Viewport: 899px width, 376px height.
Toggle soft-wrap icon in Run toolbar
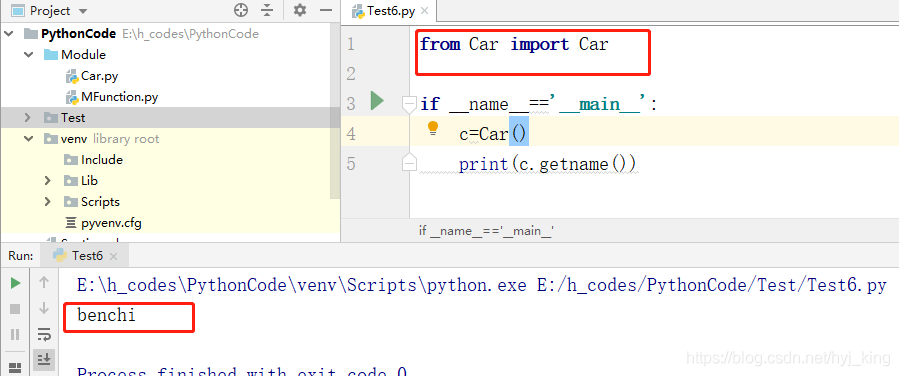(x=44, y=334)
